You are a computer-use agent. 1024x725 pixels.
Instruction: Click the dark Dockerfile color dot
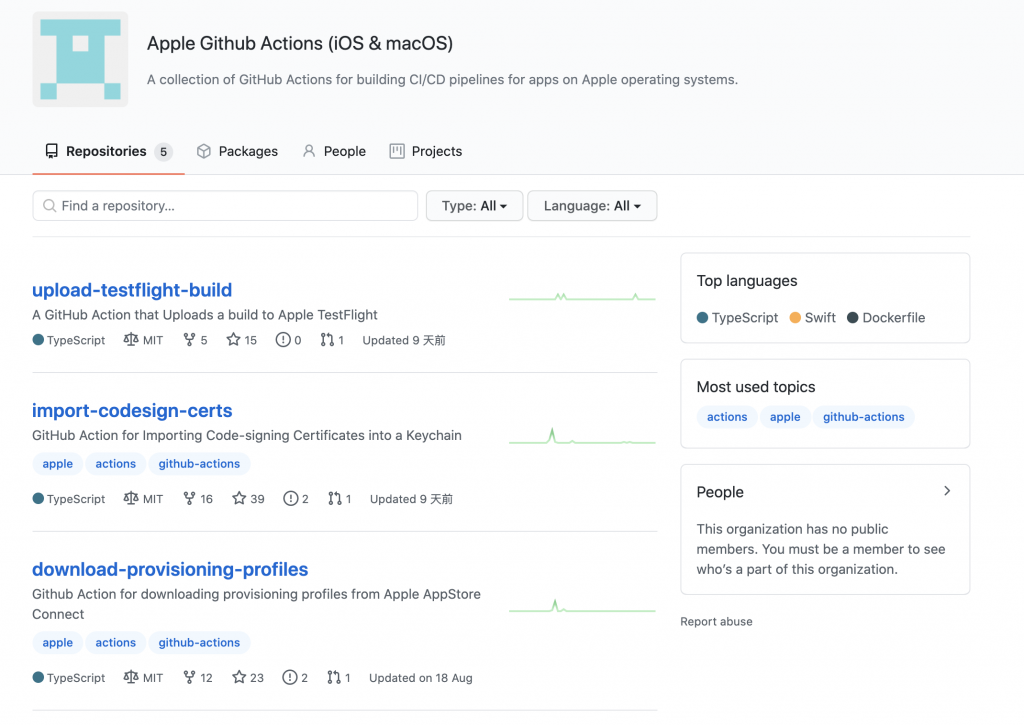(853, 317)
